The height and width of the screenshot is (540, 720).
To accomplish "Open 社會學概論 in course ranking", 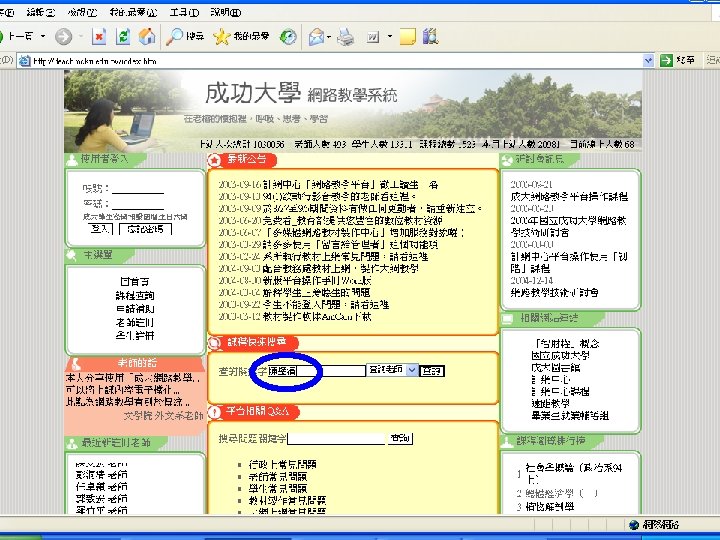I will pyautogui.click(x=574, y=473).
